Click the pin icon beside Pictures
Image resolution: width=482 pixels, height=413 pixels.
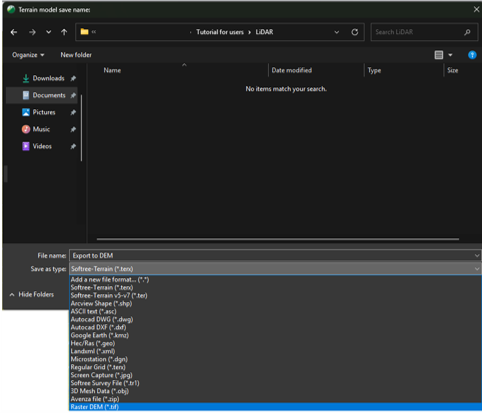73,113
